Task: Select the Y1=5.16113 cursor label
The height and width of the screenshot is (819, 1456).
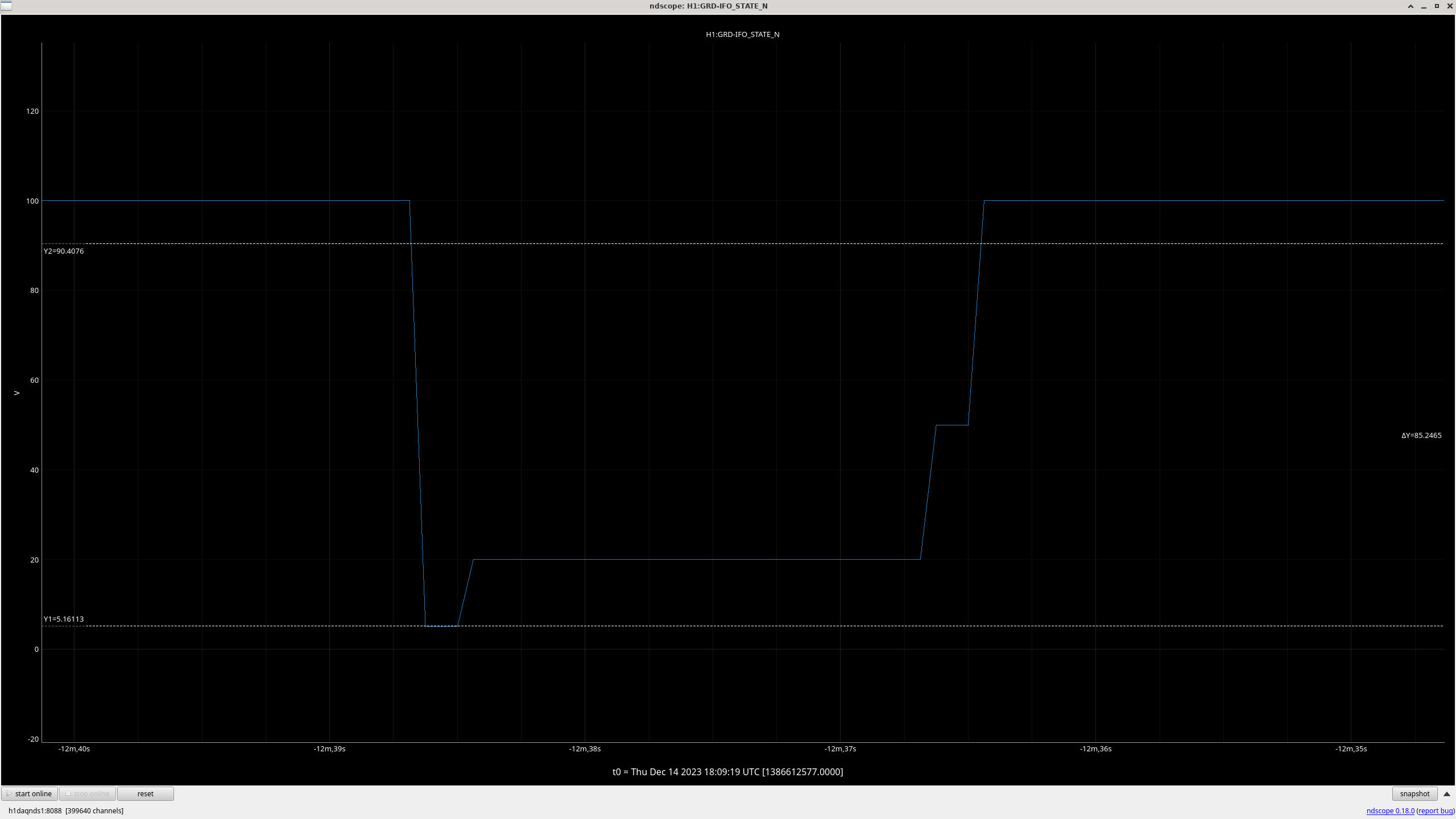Action: tap(64, 619)
